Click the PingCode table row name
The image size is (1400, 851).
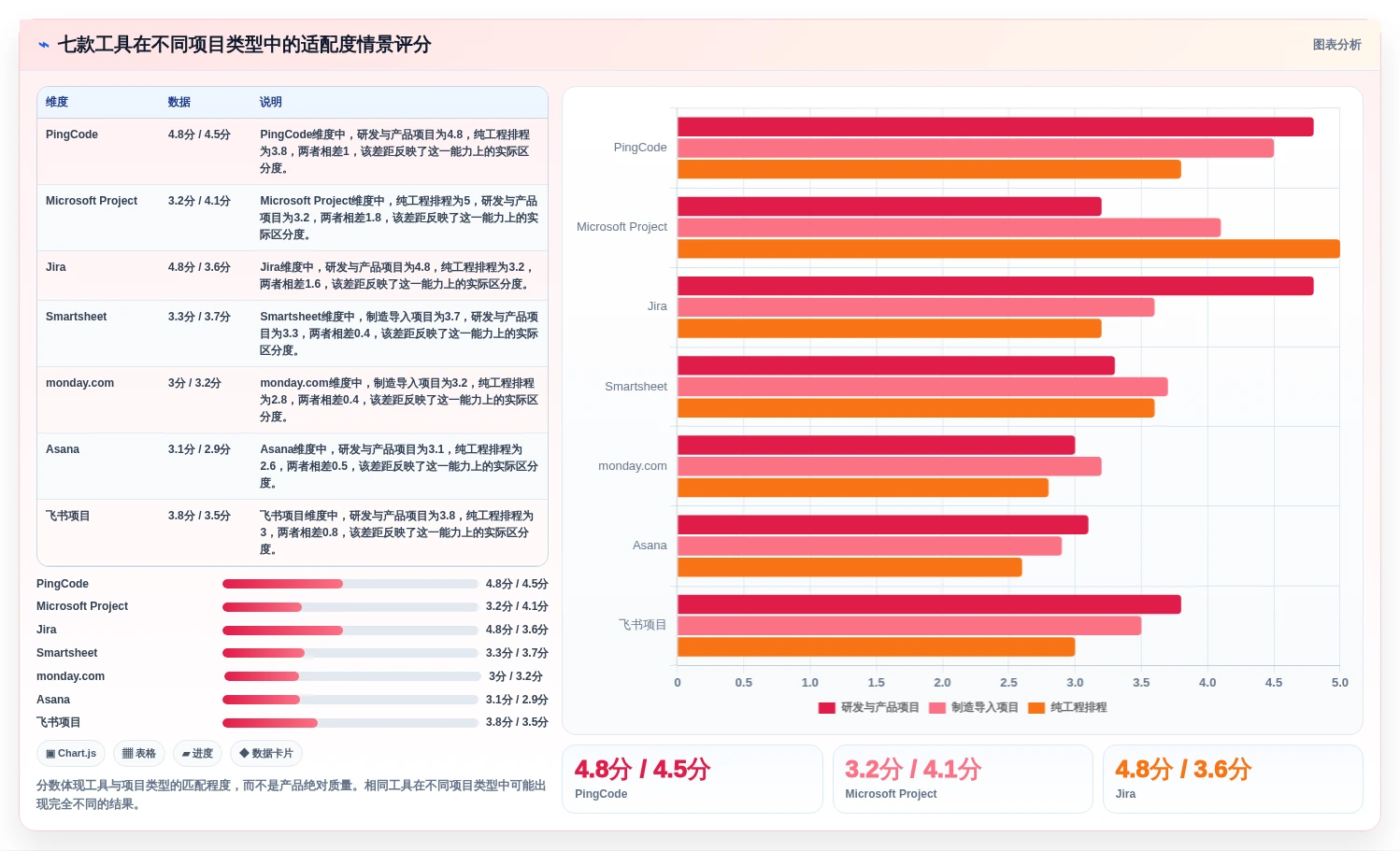point(72,135)
